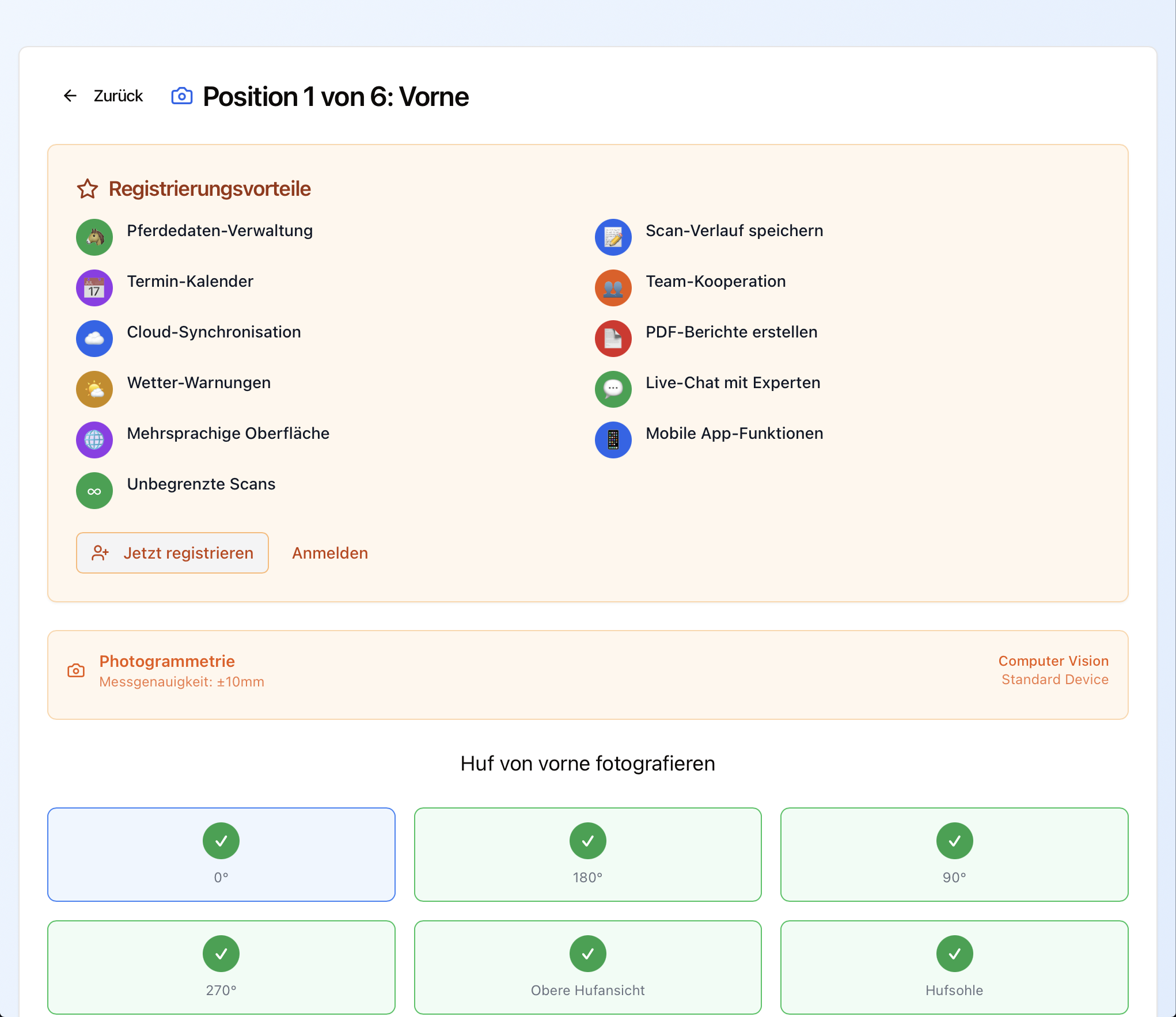Open the Obere Hufansicht position card
The height and width of the screenshot is (1017, 1176).
[x=587, y=967]
